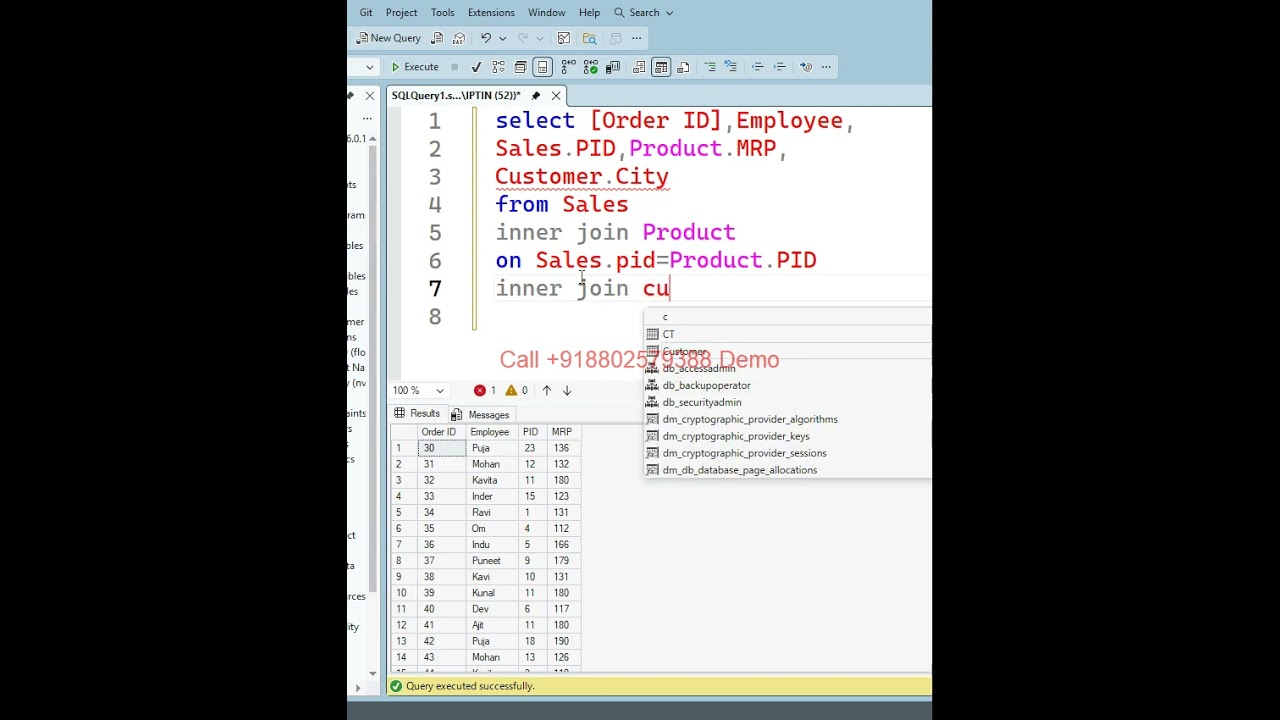Click the Decrease Indent icon
Image resolution: width=1280 pixels, height=720 pixels.
pos(757,67)
